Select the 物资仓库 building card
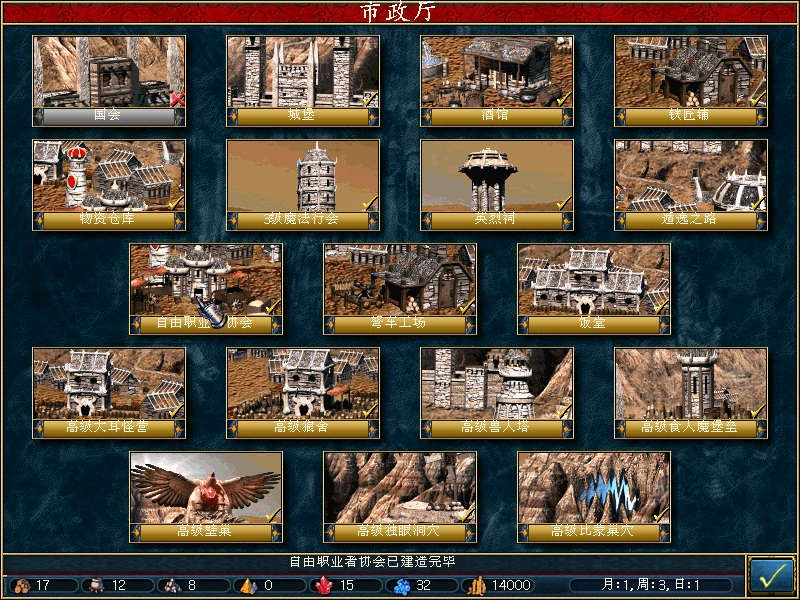Image resolution: width=800 pixels, height=600 pixels. pos(109,185)
